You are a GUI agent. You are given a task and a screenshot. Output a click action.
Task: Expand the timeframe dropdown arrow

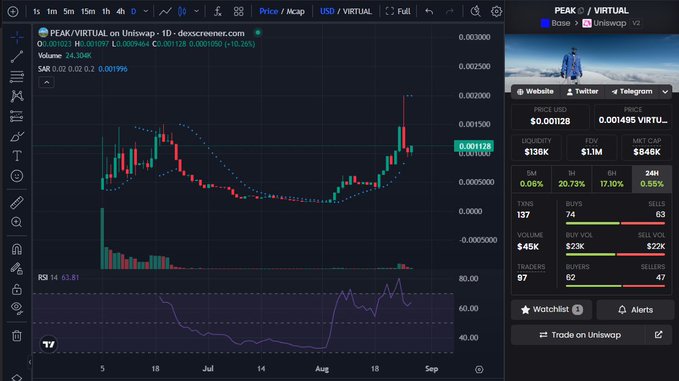coord(146,12)
